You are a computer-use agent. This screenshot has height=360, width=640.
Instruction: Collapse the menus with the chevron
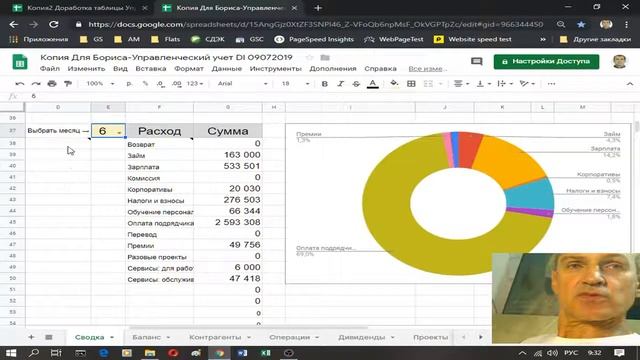point(630,84)
